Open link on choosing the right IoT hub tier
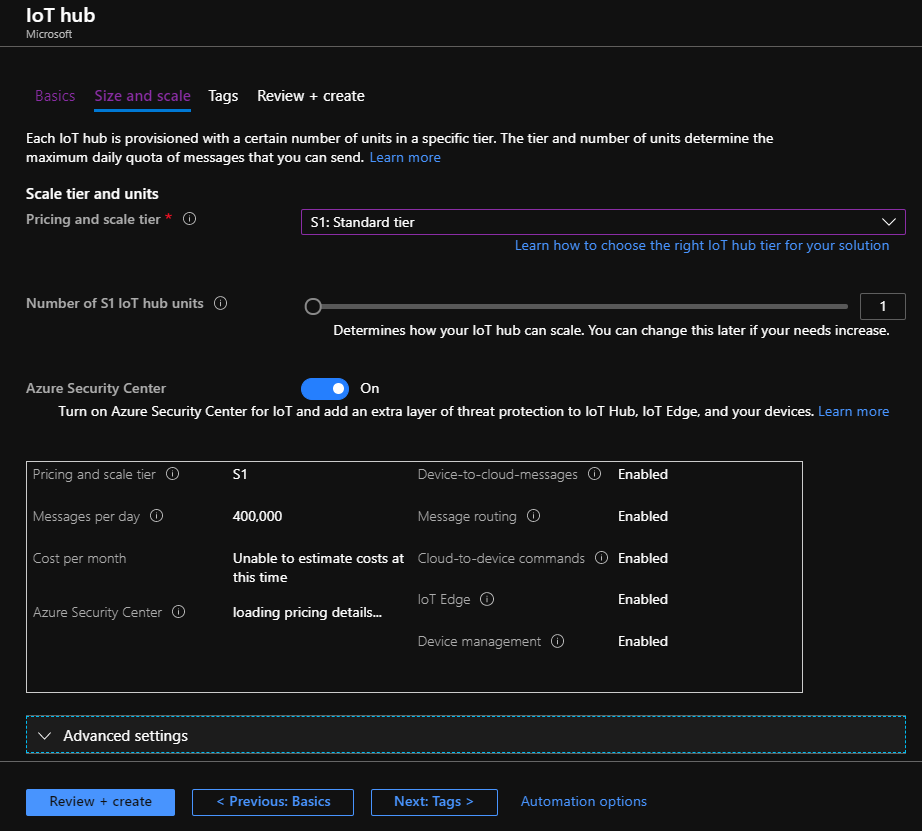Image resolution: width=922 pixels, height=831 pixels. point(701,245)
